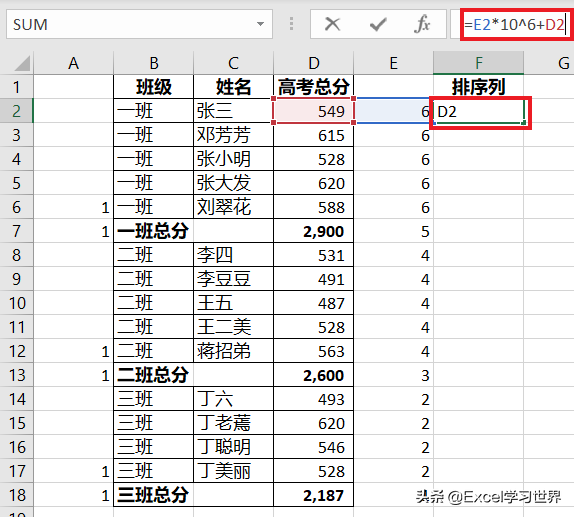Select the subtotal value 2,187

(x=313, y=495)
